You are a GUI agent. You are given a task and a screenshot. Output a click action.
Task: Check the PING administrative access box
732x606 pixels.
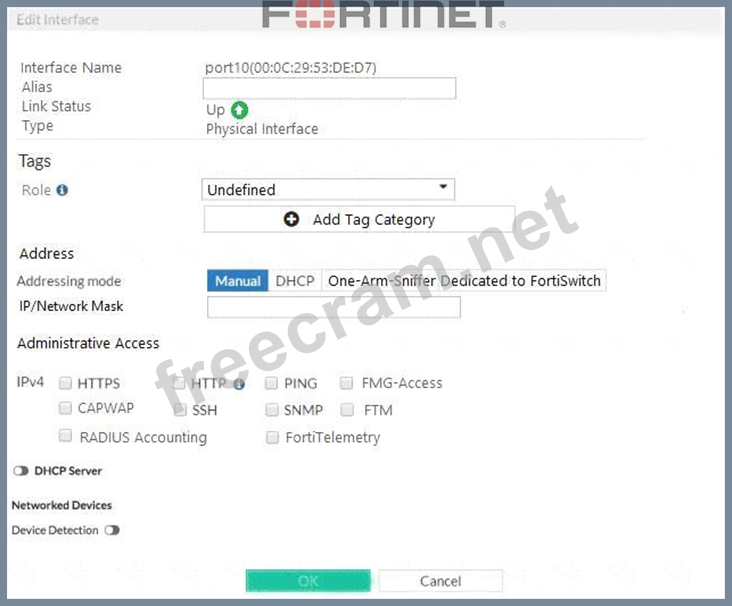point(272,383)
